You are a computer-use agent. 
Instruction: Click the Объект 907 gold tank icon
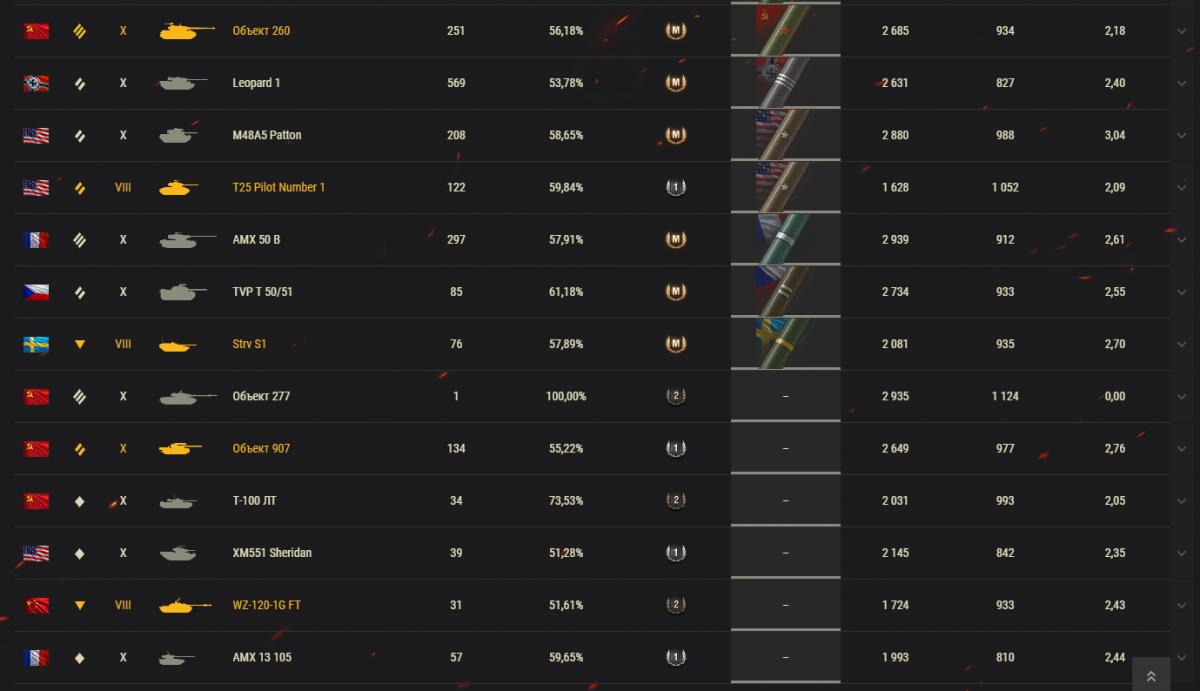pyautogui.click(x=180, y=449)
